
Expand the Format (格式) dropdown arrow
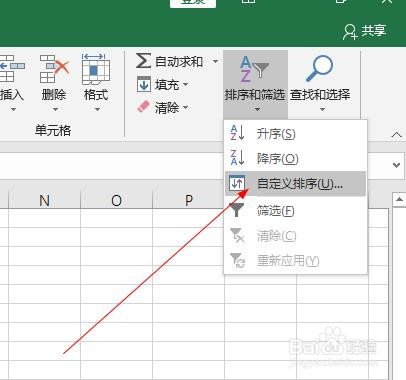click(x=97, y=109)
